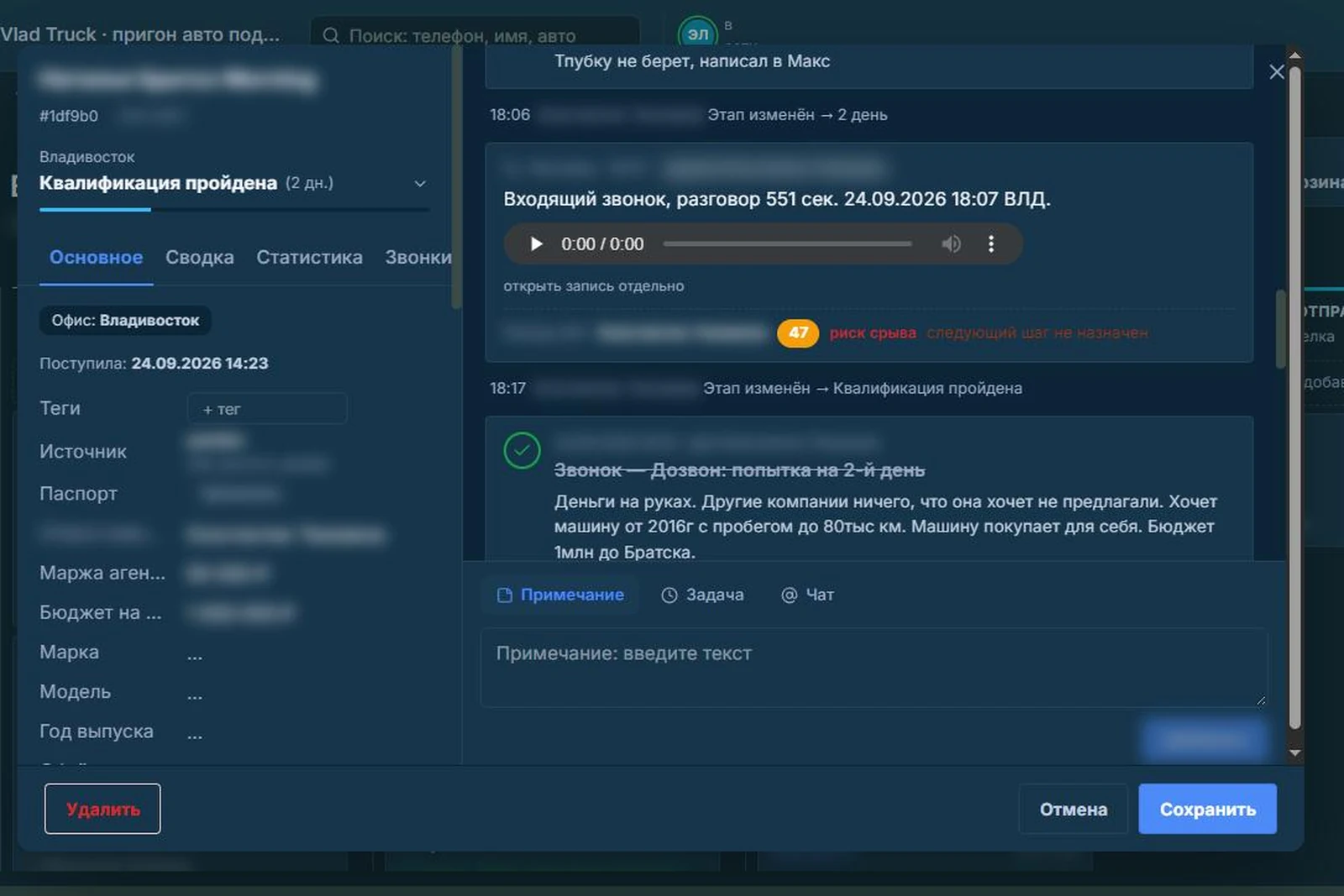
Task: Click the clock icon beside Задача
Action: click(669, 595)
